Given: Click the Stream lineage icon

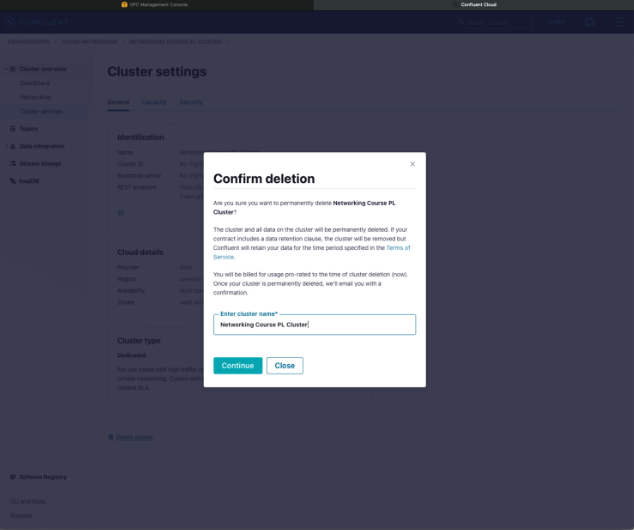Looking at the screenshot, I should click(x=13, y=163).
